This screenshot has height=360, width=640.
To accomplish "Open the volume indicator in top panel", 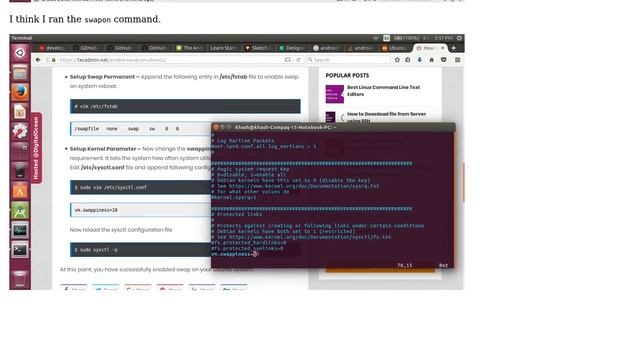I will click(426, 38).
